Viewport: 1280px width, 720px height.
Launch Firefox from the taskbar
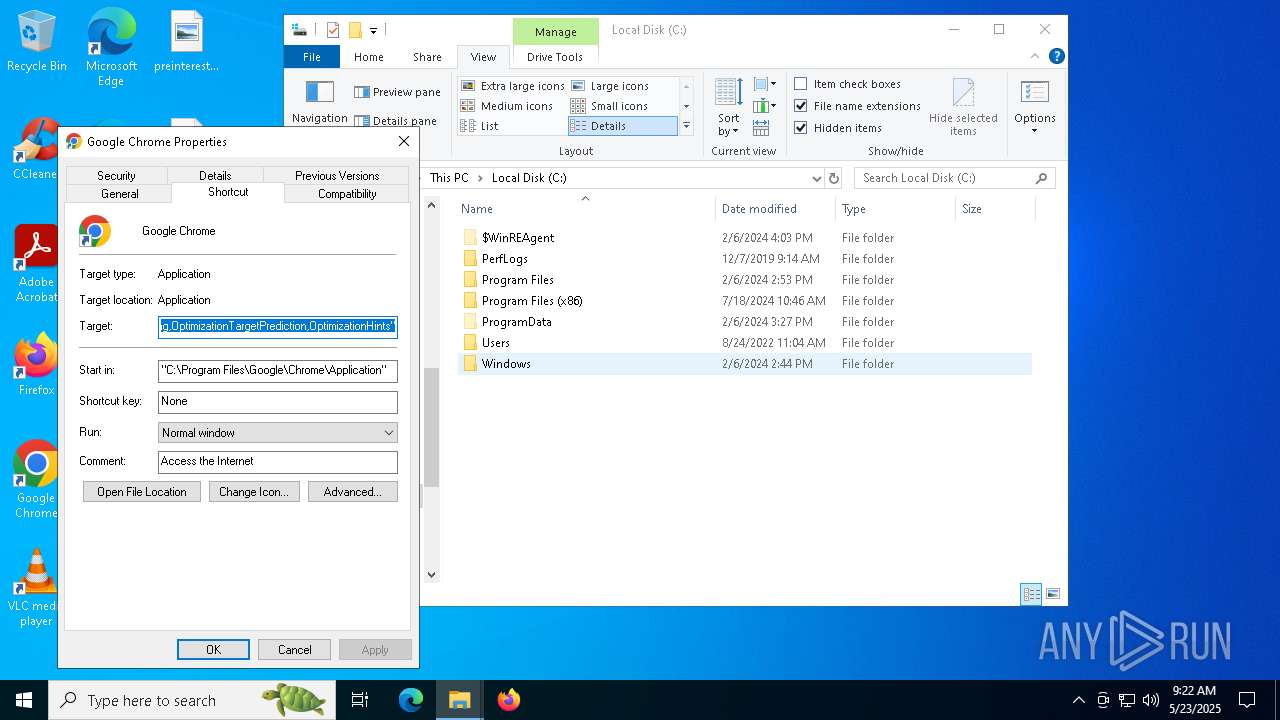pyautogui.click(x=509, y=700)
